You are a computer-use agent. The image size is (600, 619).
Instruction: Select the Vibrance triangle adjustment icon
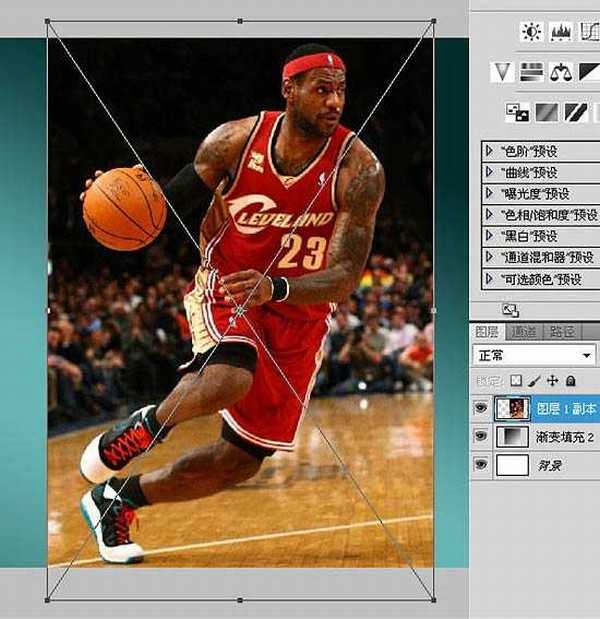(503, 72)
